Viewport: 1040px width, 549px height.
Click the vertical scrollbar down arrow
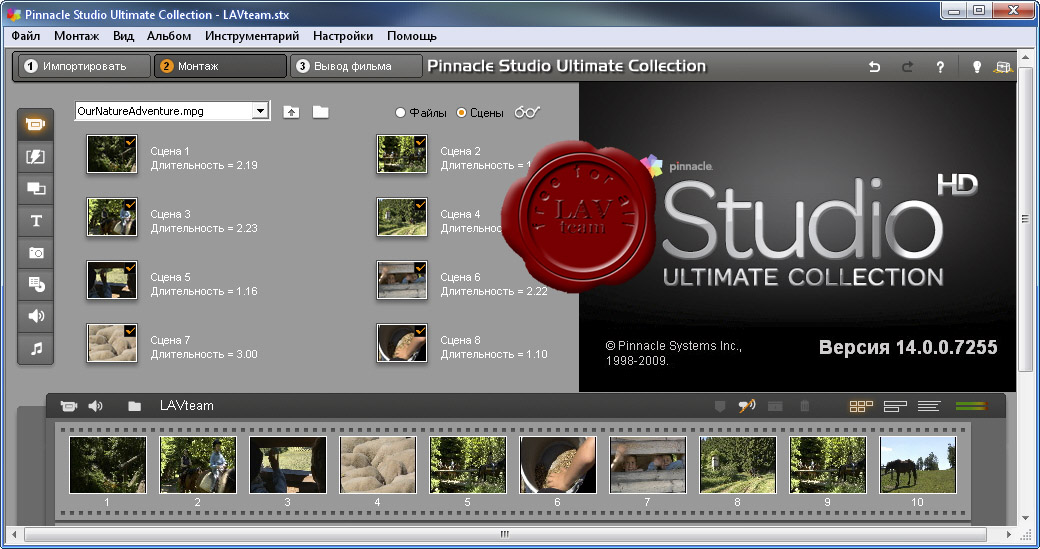click(1025, 518)
